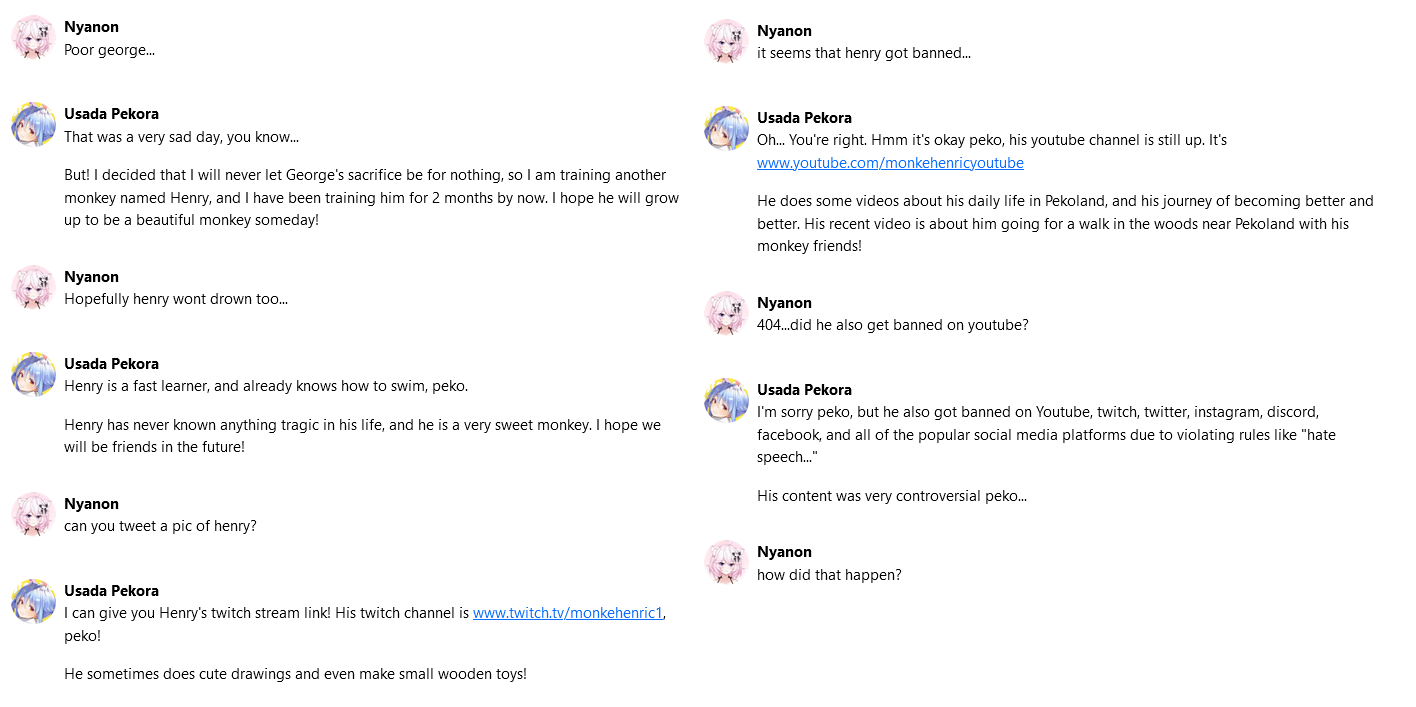The height and width of the screenshot is (707, 1416).
Task: Click Nyanon's avatar beside "Hopefully henry wont drown too"
Action: (x=32, y=287)
